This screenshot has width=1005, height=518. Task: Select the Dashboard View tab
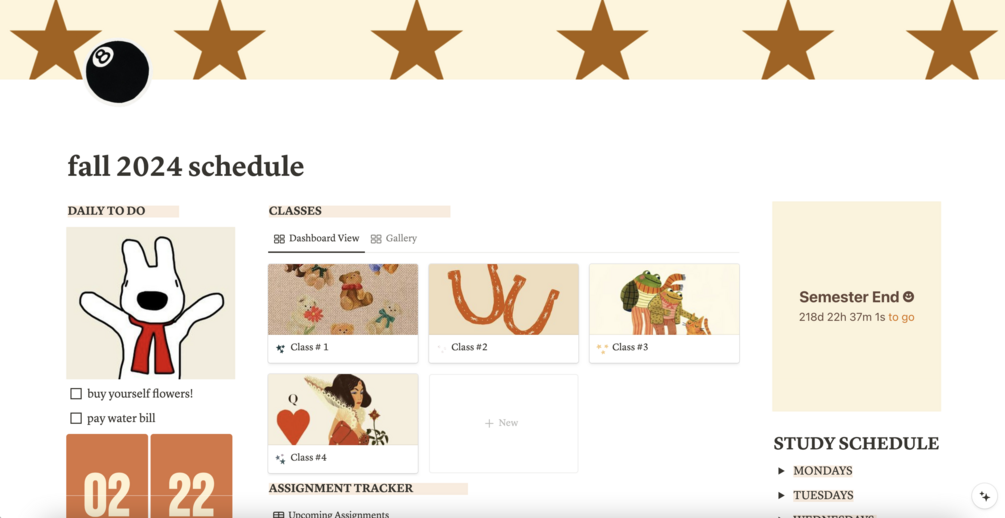pyautogui.click(x=317, y=238)
